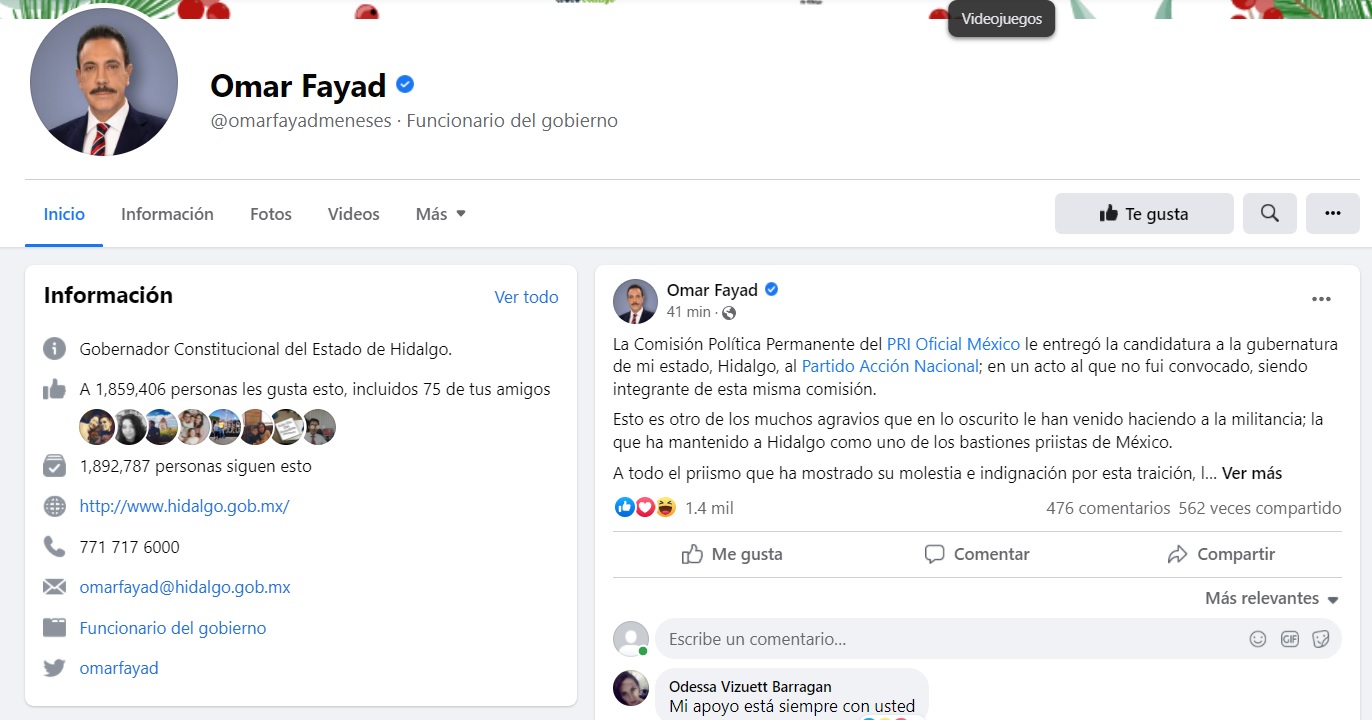
Task: Click the Escribe un comentario input field
Action: coord(950,639)
